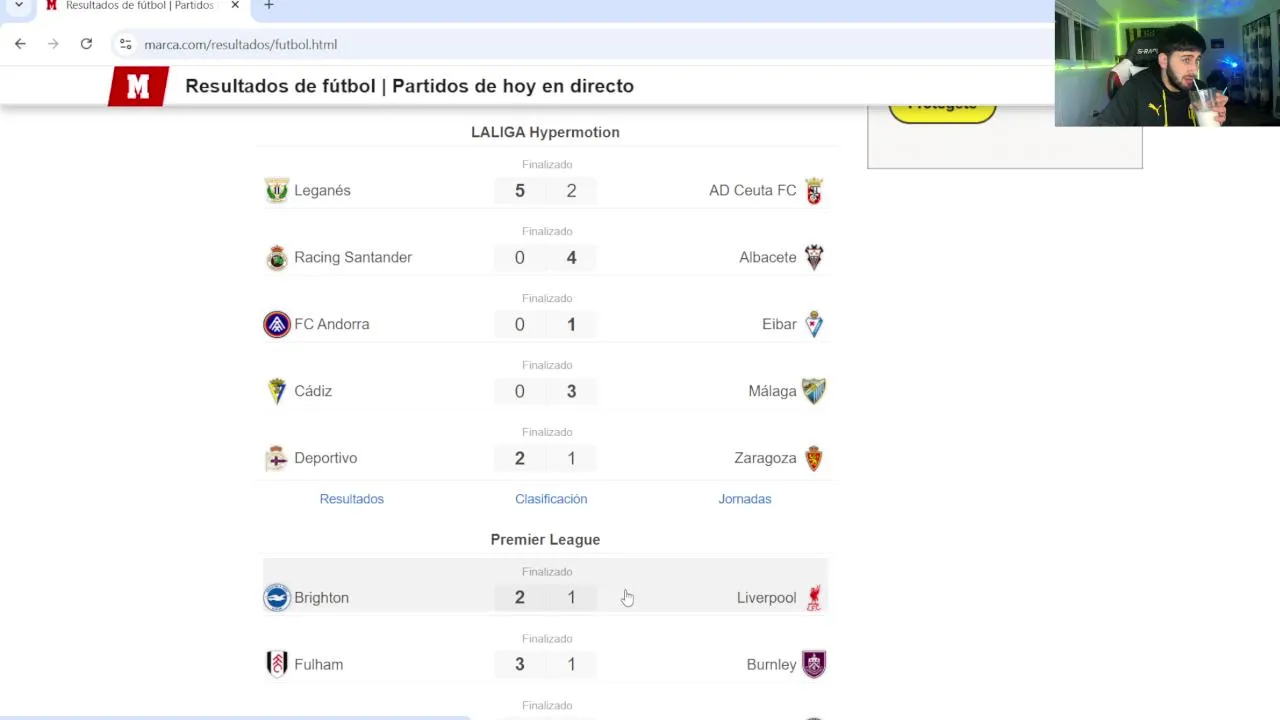1280x720 pixels.
Task: Click the Cádiz team crest
Action: (x=277, y=391)
